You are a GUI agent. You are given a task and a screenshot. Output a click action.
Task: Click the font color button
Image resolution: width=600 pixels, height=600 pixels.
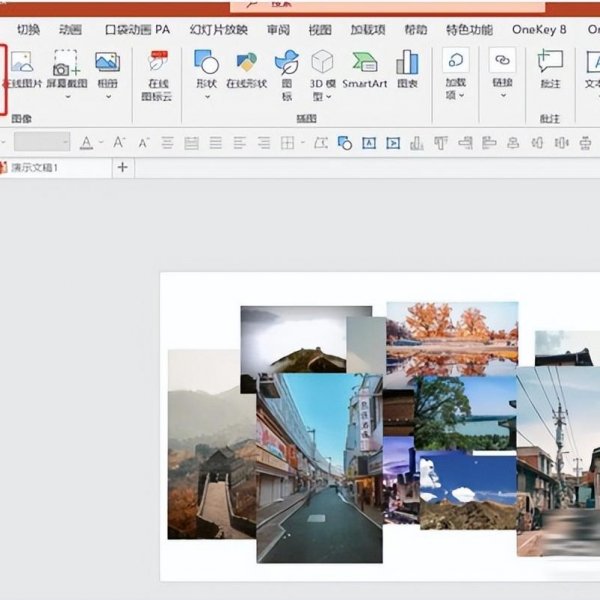click(x=86, y=143)
